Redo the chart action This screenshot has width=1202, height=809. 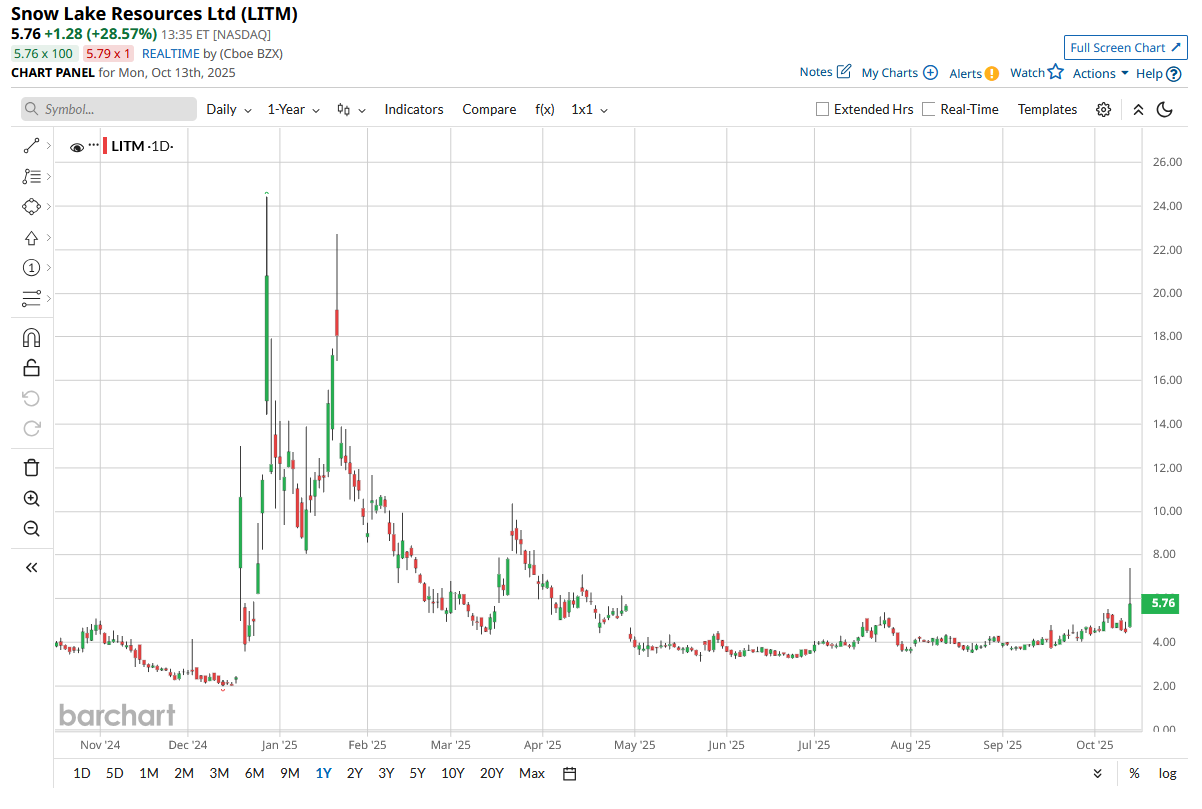(31, 428)
